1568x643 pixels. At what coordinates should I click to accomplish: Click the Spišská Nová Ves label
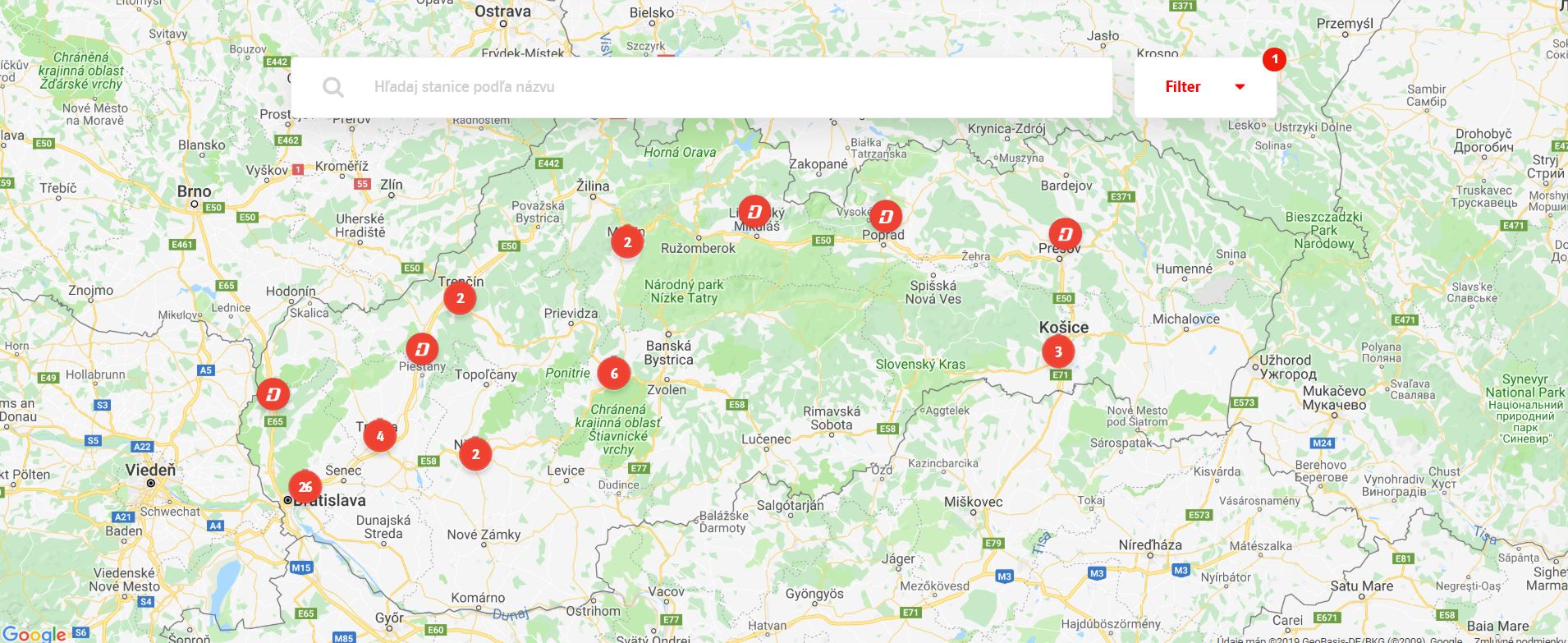933,292
